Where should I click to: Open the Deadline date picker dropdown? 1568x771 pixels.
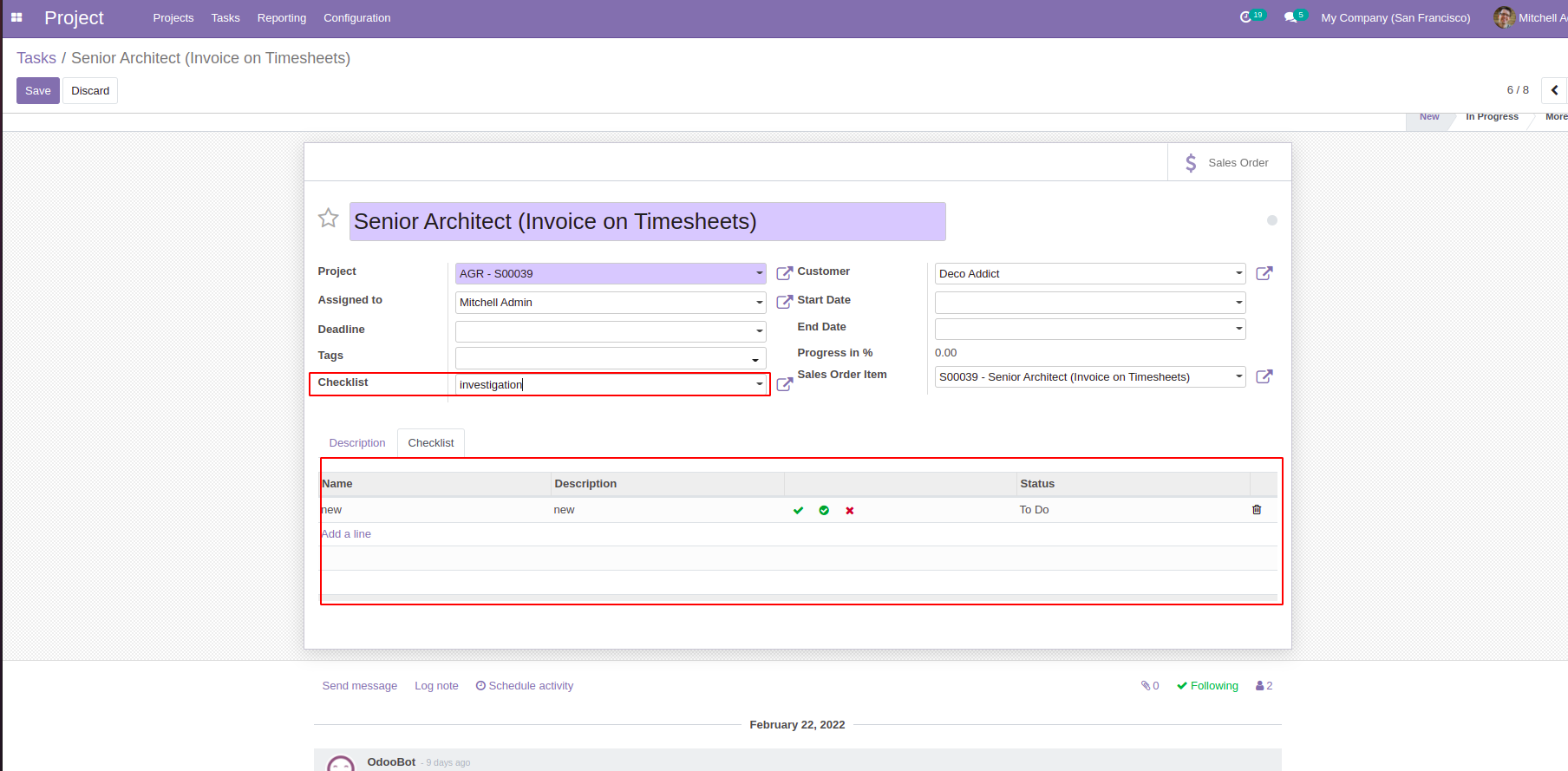(760, 331)
